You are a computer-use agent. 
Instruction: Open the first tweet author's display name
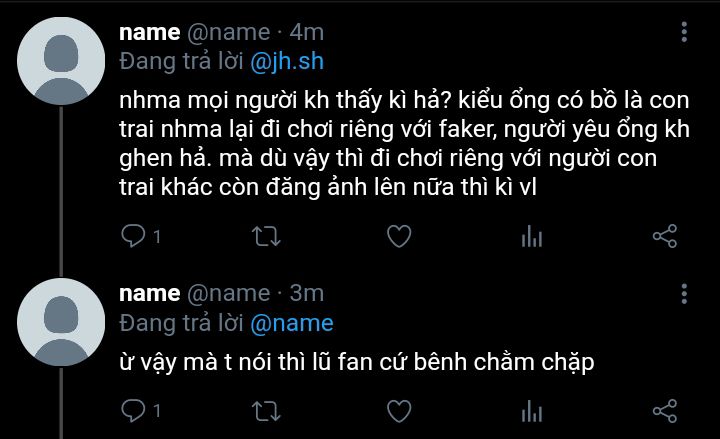pyautogui.click(x=149, y=33)
